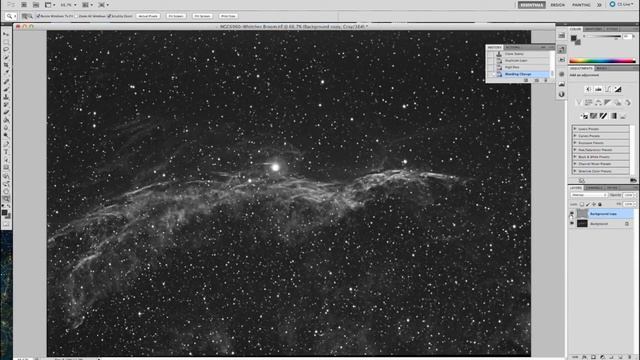
Task: Click the Fit Screen button
Action: coord(176,16)
